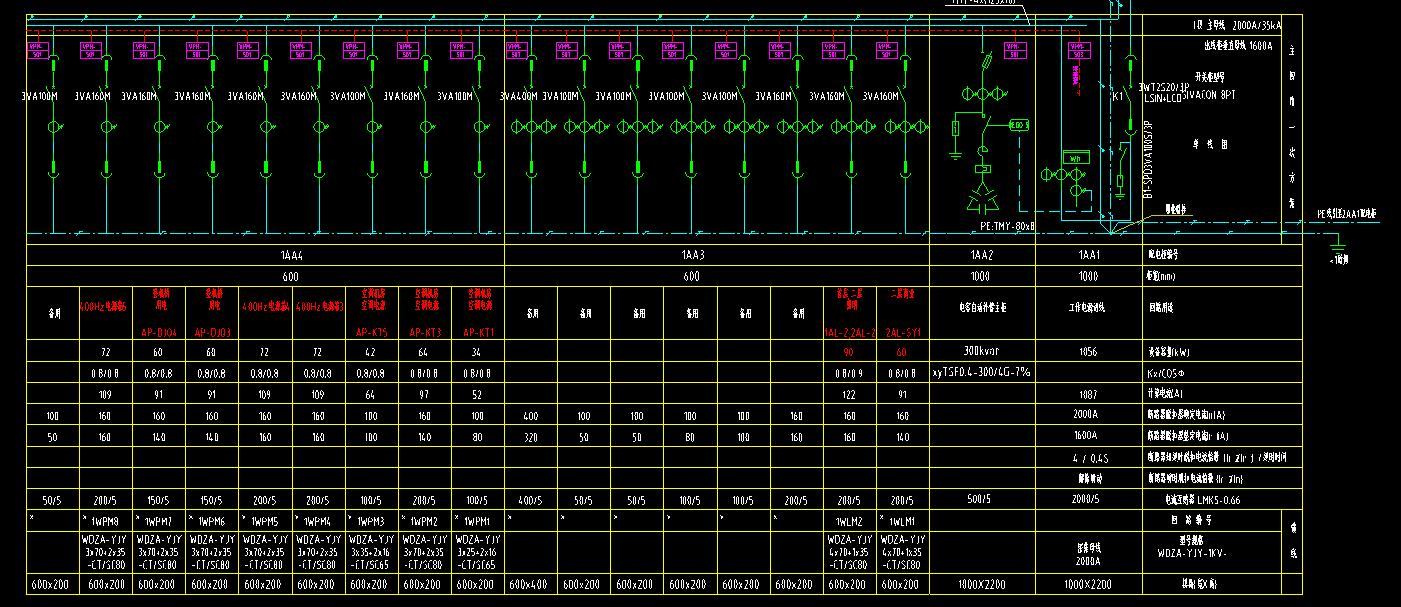Select the 1WLM2 circuit number
The image size is (1401, 607).
pyautogui.click(x=850, y=521)
